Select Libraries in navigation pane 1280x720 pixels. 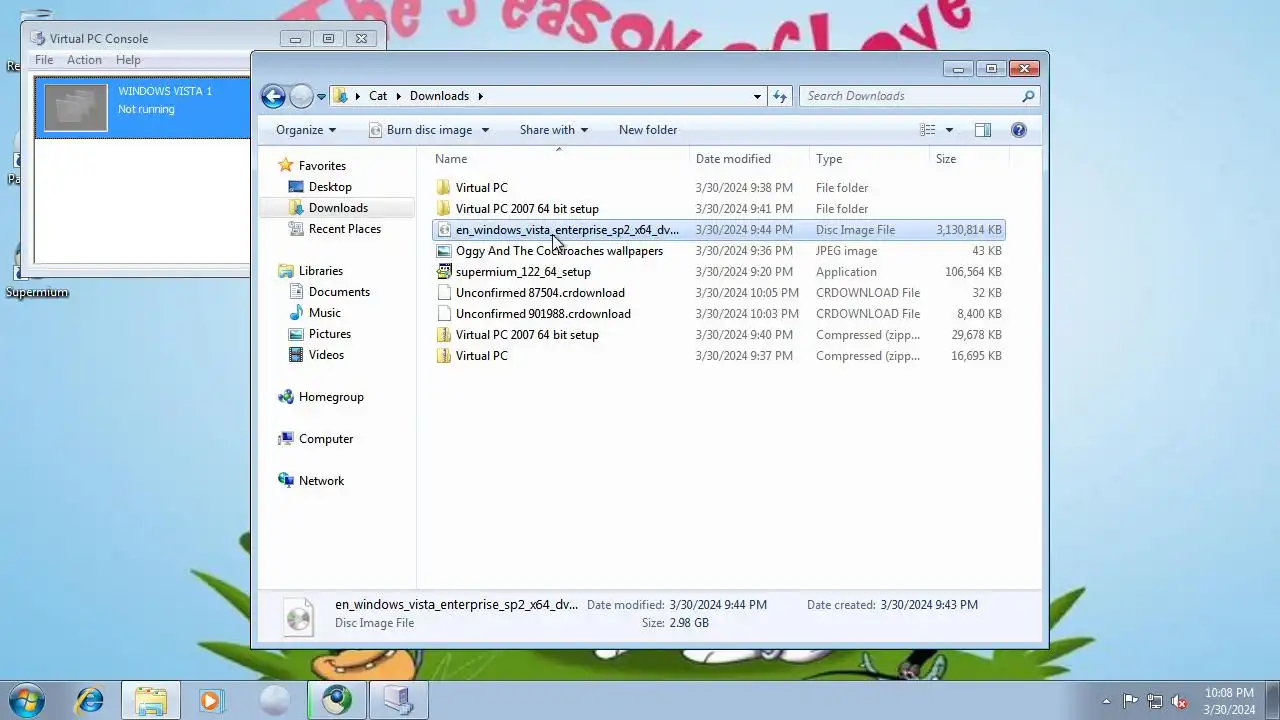tap(320, 271)
